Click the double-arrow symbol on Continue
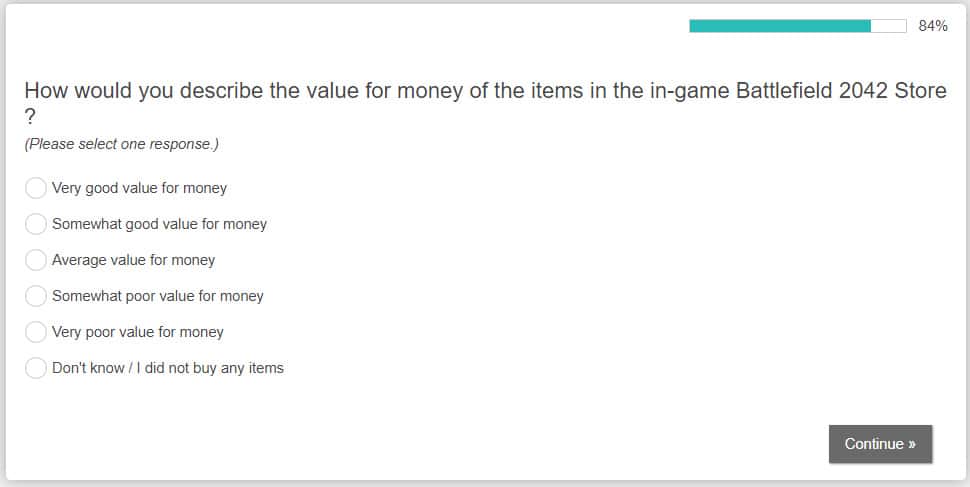 click(912, 444)
